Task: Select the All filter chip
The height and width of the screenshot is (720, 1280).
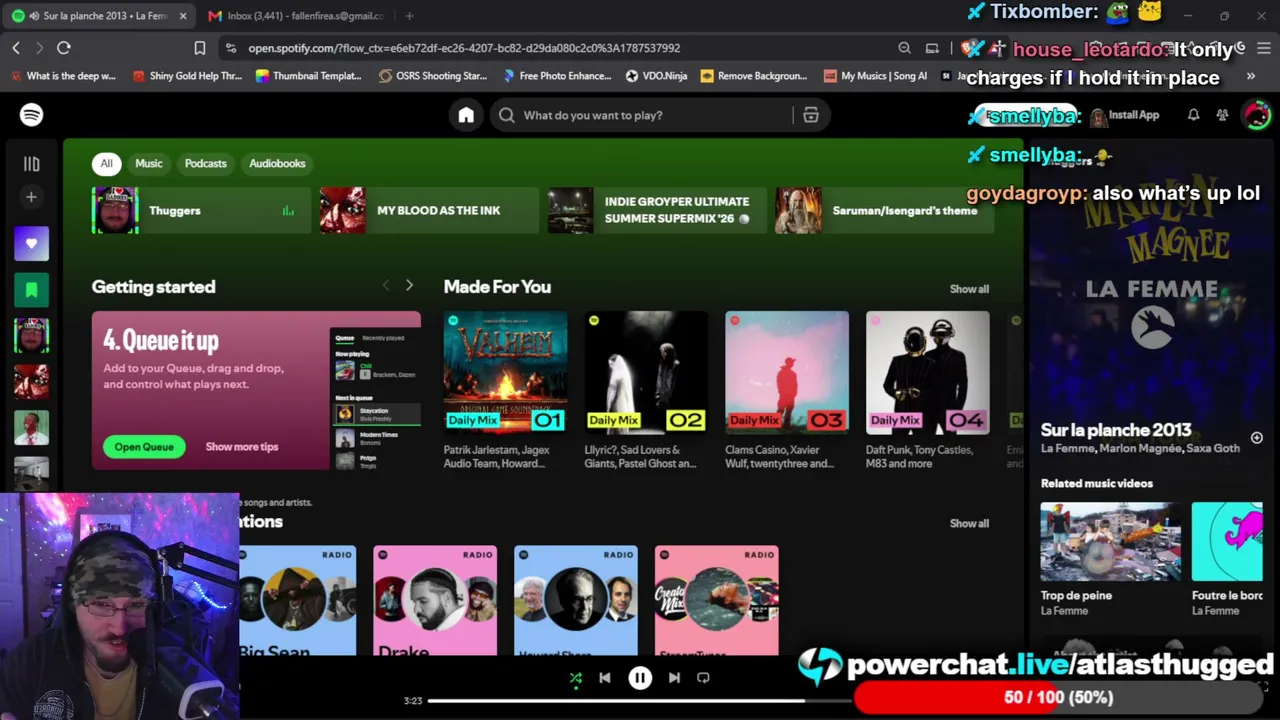Action: 106,163
